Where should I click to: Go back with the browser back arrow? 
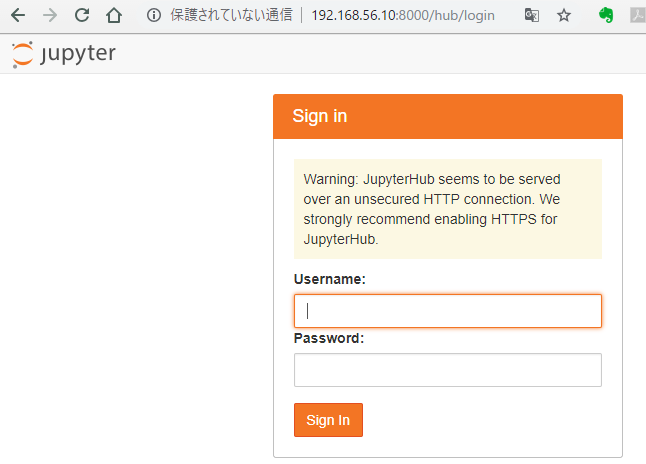point(18,15)
